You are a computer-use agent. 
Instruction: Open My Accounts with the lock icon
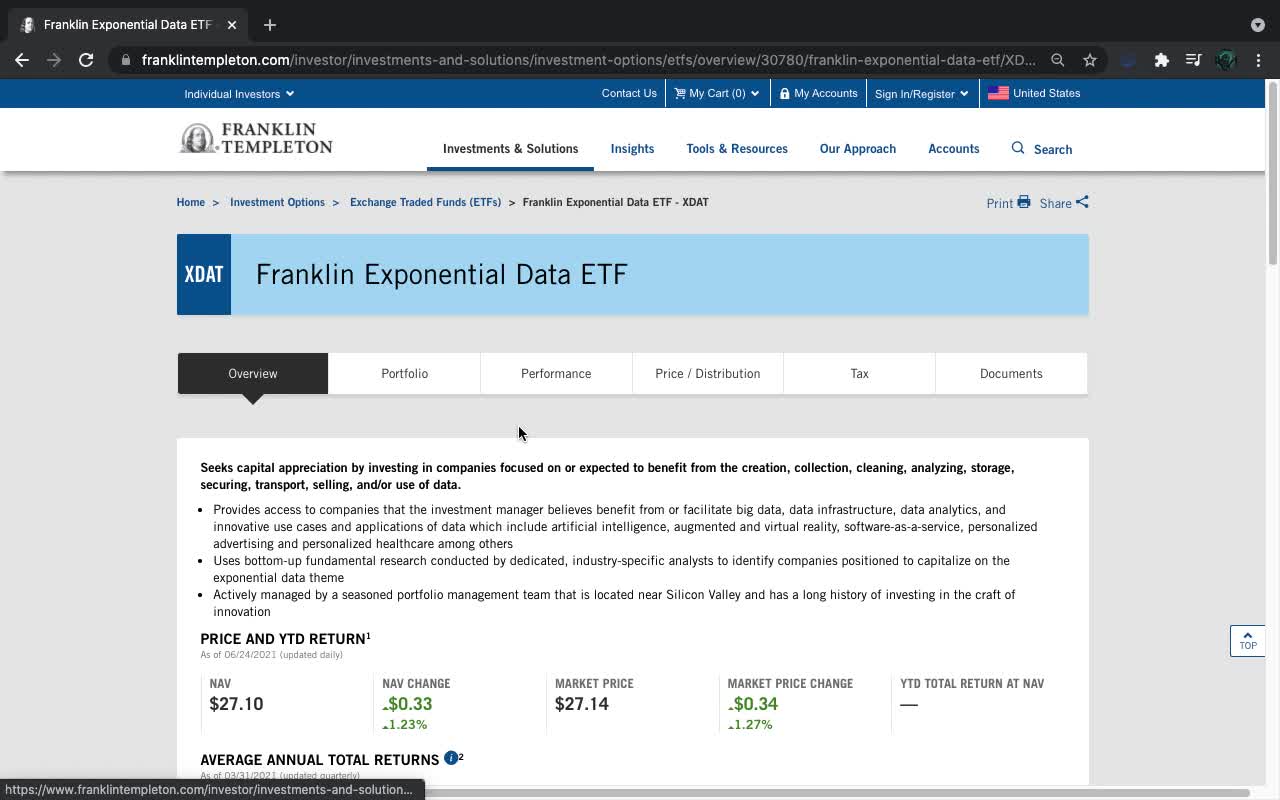[x=819, y=93]
